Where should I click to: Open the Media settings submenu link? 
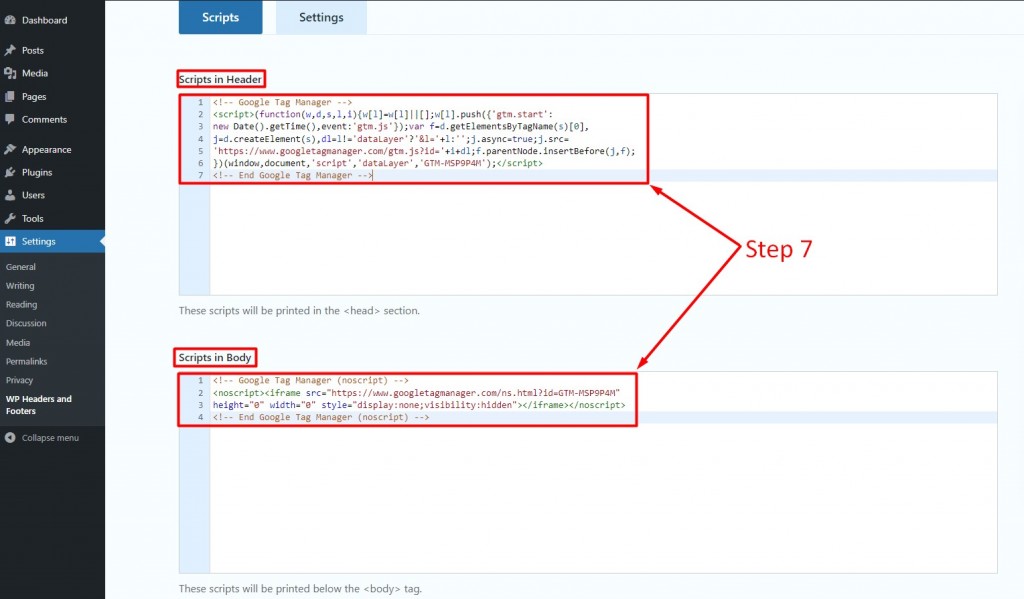(x=18, y=342)
